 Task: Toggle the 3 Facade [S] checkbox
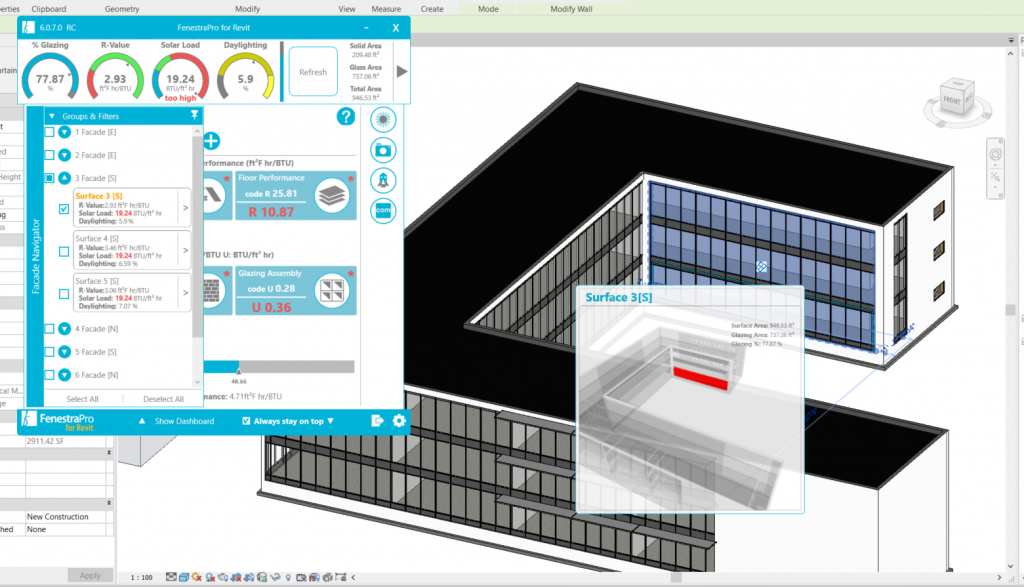pos(49,178)
